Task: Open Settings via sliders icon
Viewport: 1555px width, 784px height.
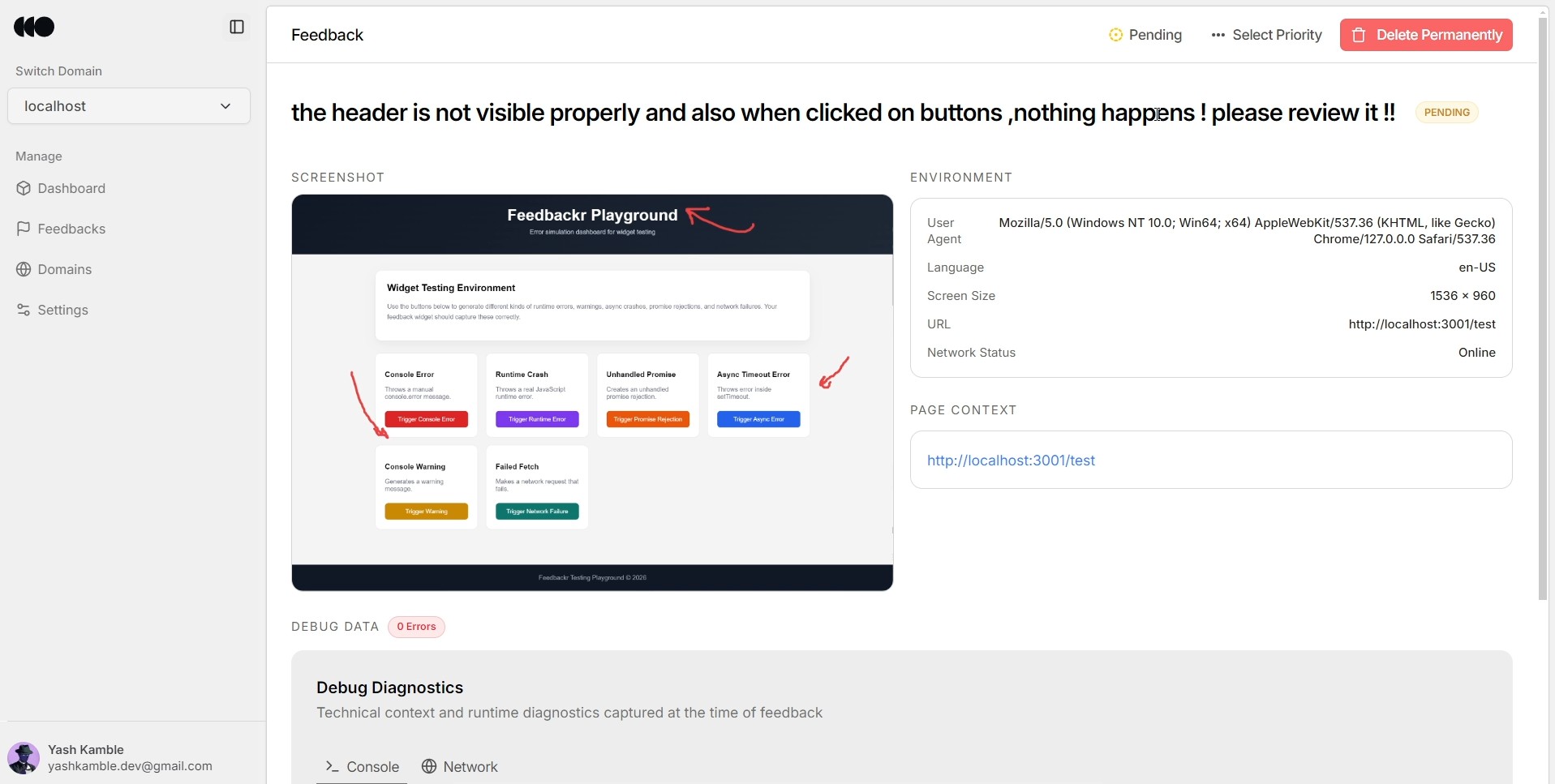Action: coord(24,310)
